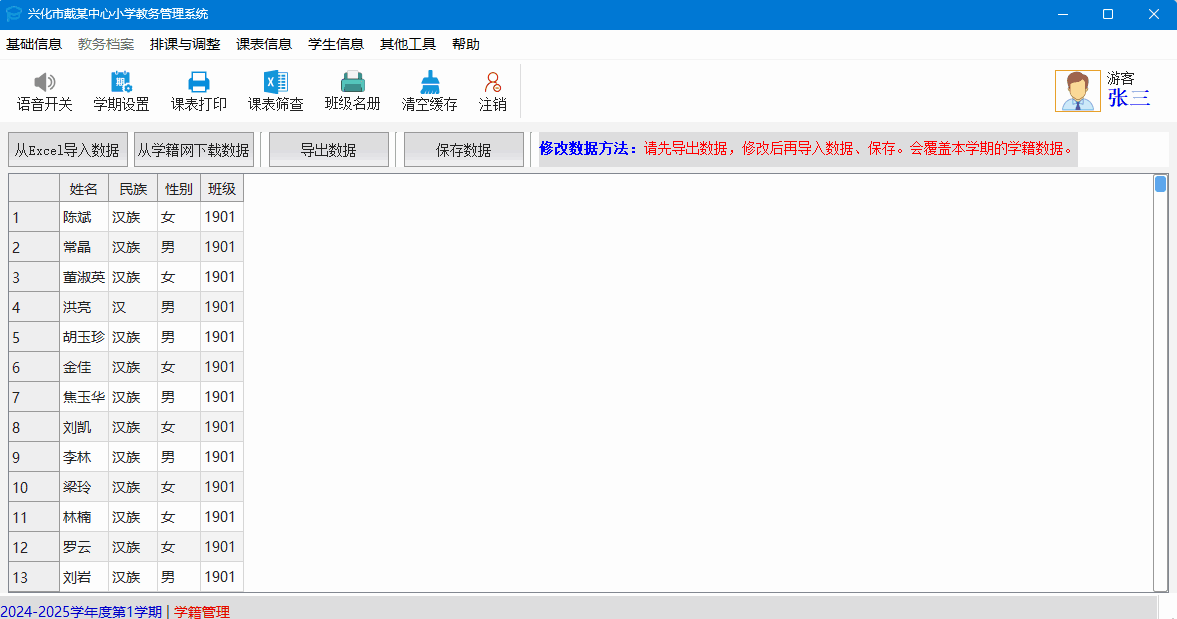Screen dimensions: 1177x619
Task: Select the 姓名 column header
Action: (84, 188)
